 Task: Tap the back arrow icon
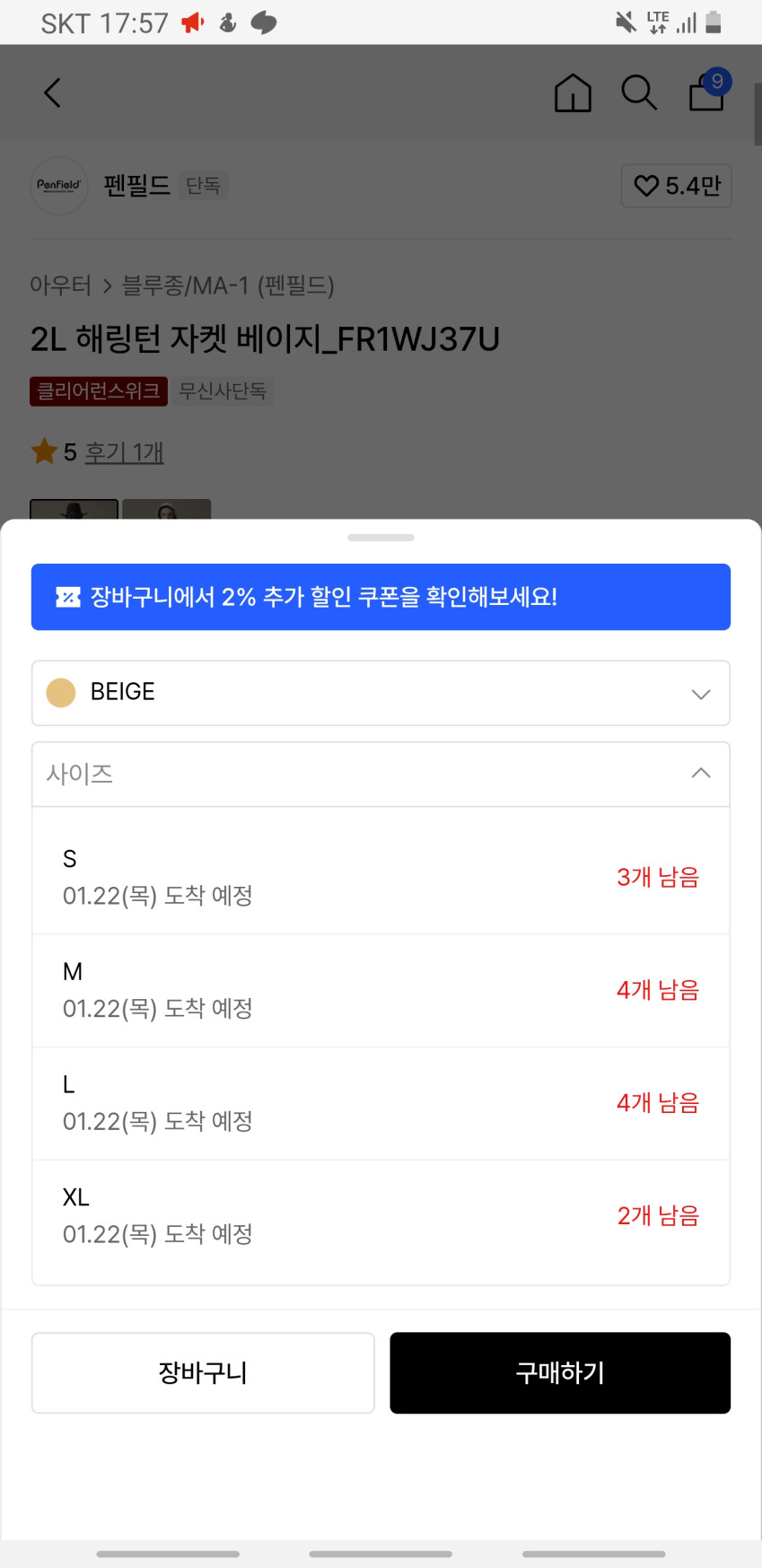[53, 92]
